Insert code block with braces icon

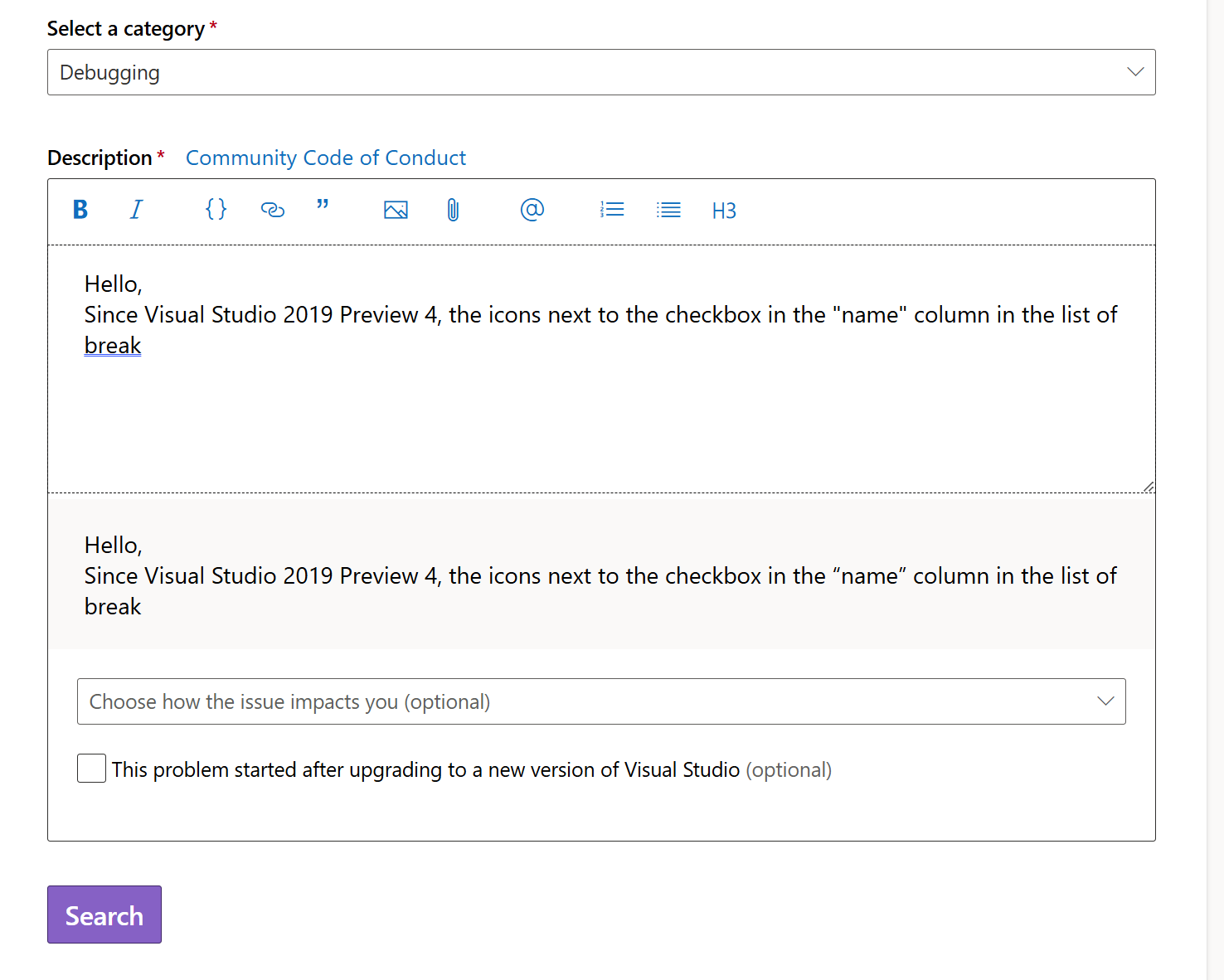point(216,210)
